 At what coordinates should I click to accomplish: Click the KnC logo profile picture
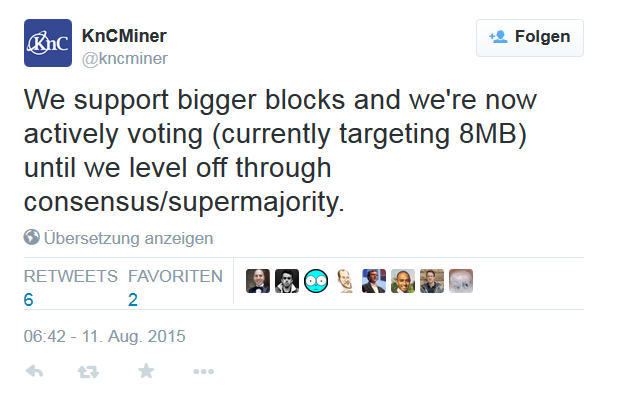click(x=48, y=43)
